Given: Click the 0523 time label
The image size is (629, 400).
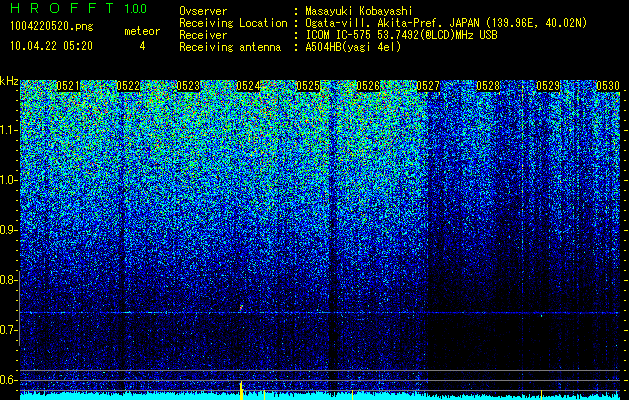Looking at the screenshot, I should (x=188, y=86).
